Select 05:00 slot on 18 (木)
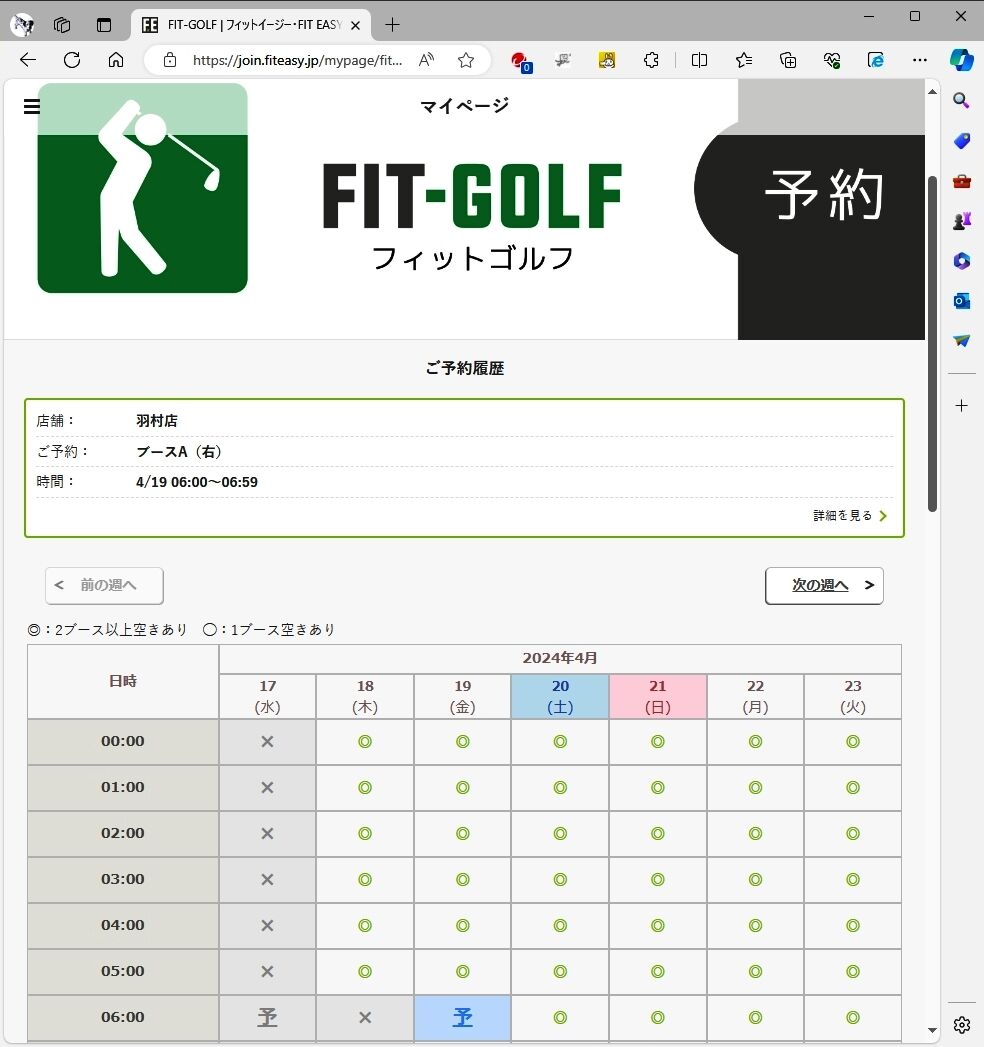 [x=364, y=972]
